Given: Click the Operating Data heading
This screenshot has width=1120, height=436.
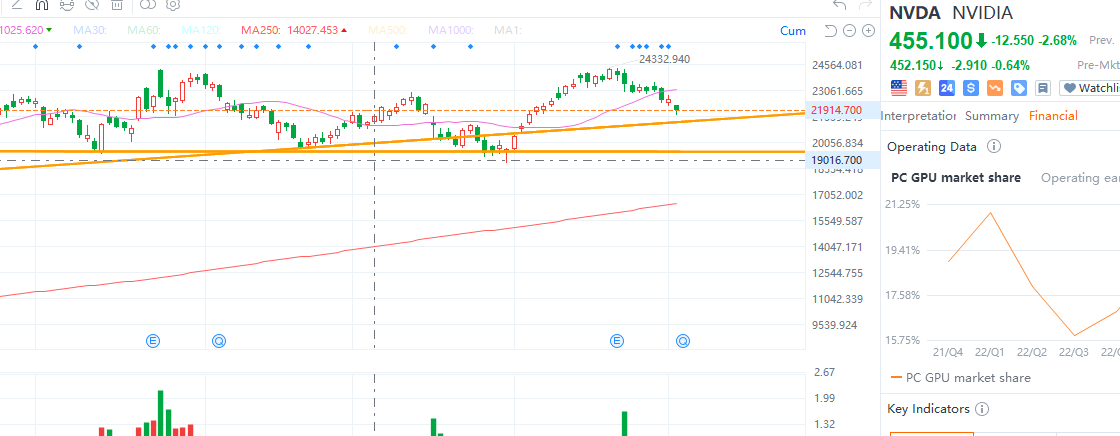Looking at the screenshot, I should (931, 147).
